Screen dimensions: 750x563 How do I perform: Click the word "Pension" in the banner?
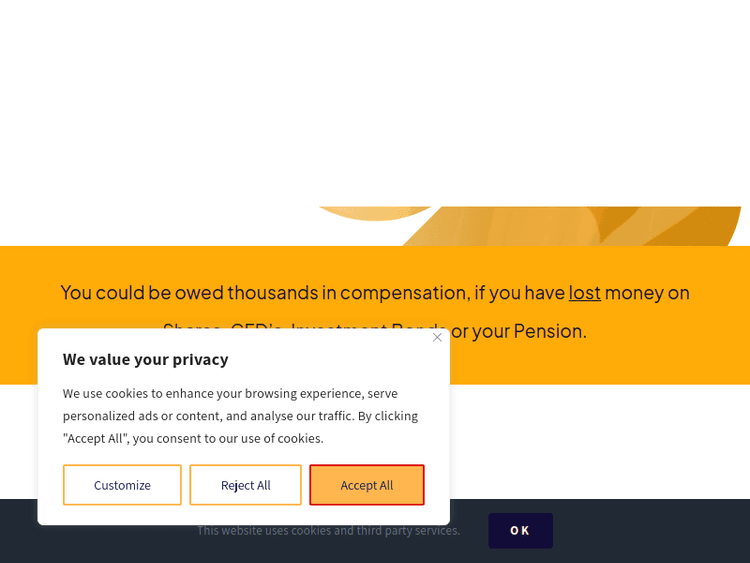pos(548,331)
